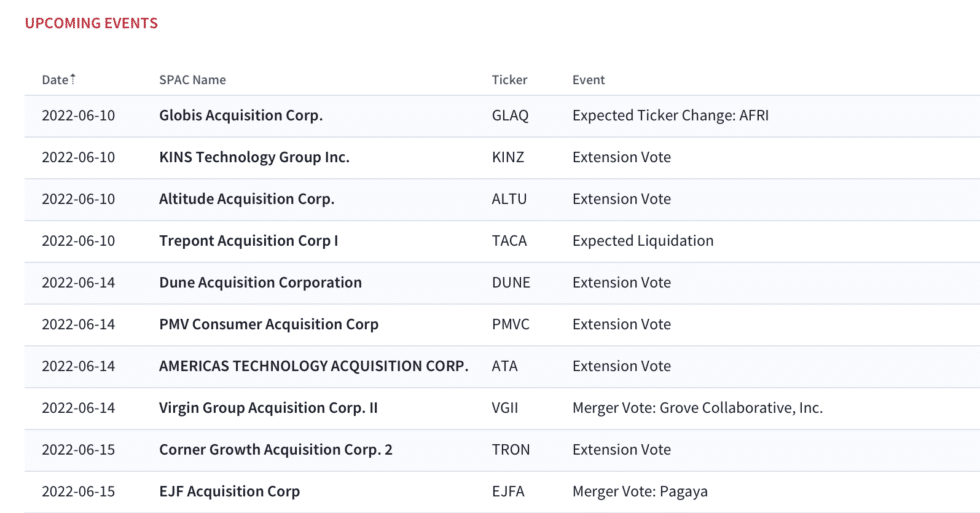Select the Merger Vote: Pagaya event
The image size is (980, 513).
point(640,492)
